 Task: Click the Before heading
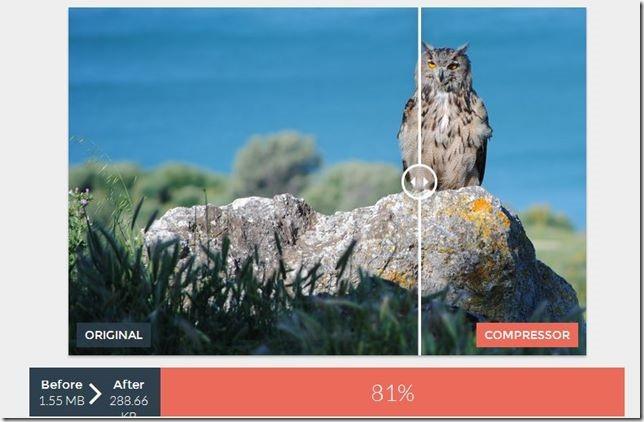(x=62, y=385)
